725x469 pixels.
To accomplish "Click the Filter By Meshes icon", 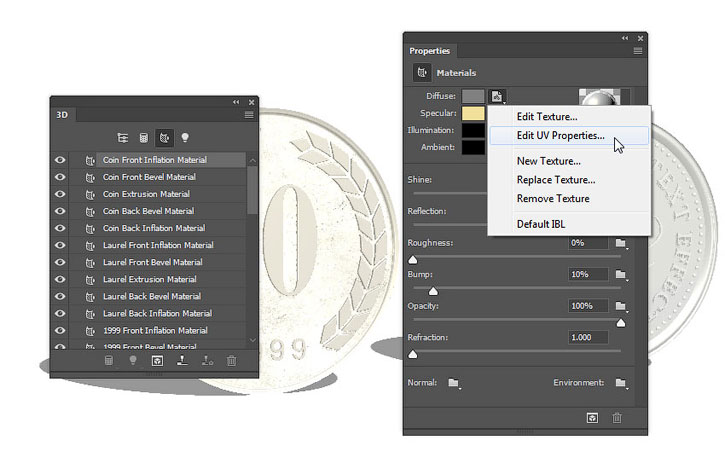I will pos(143,138).
